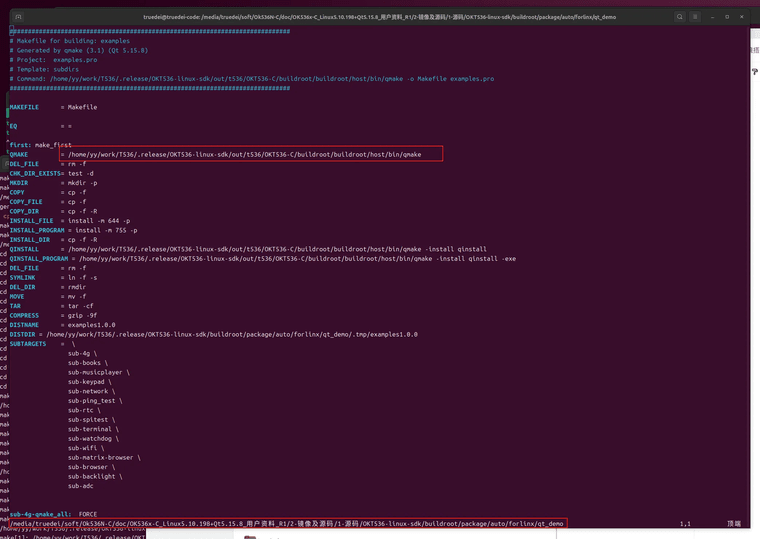Click the 'sub-books' subtarget entry
760x539 pixels.
[84, 363]
